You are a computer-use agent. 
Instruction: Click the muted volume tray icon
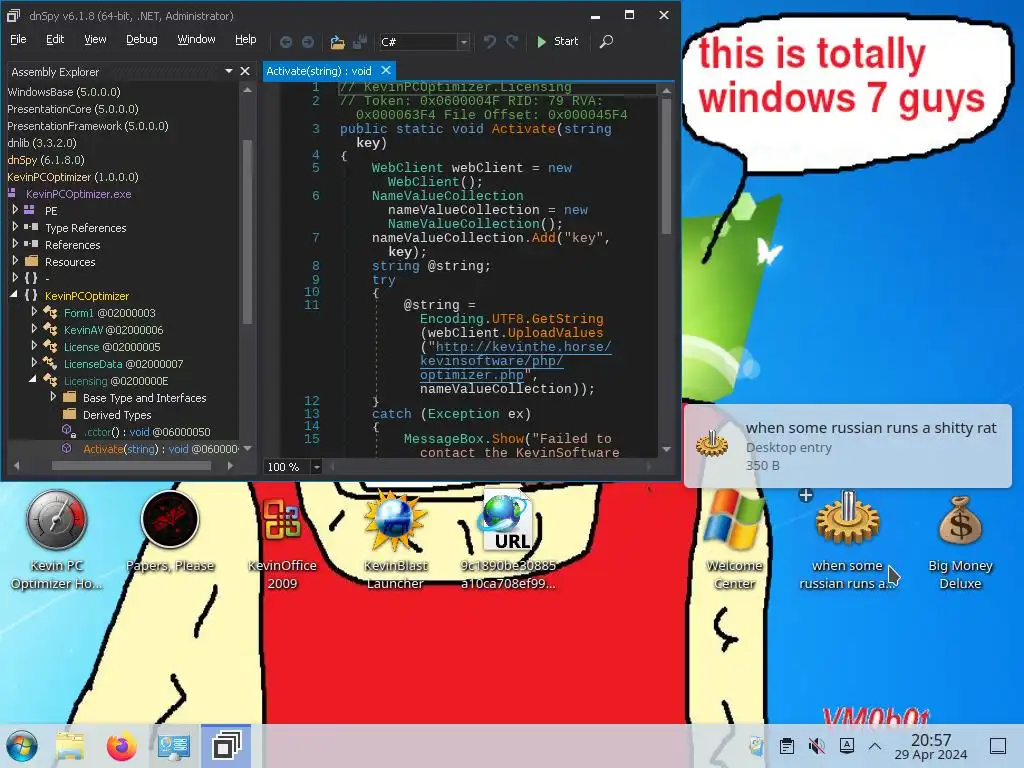pyautogui.click(x=816, y=746)
